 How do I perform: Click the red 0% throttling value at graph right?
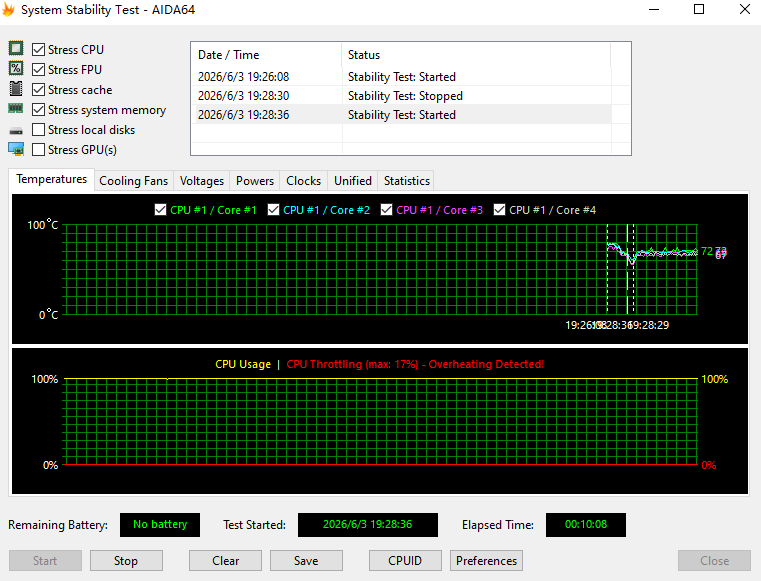coord(709,465)
